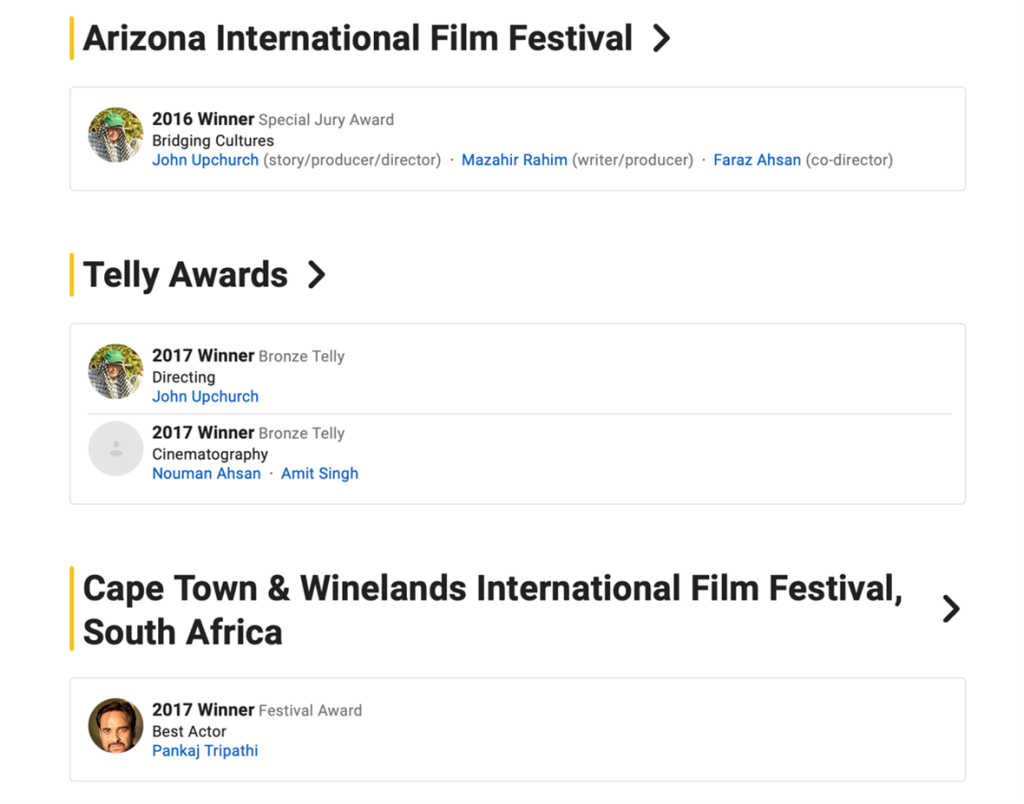The height and width of the screenshot is (804, 1024).
Task: Click the 2017 Winner Festival Award text
Action: 256,710
